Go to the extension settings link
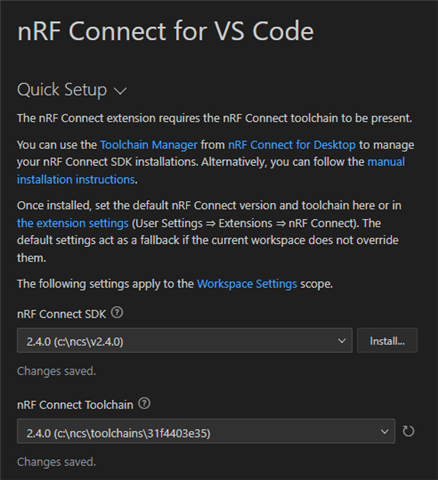The image size is (438, 480). click(x=73, y=223)
